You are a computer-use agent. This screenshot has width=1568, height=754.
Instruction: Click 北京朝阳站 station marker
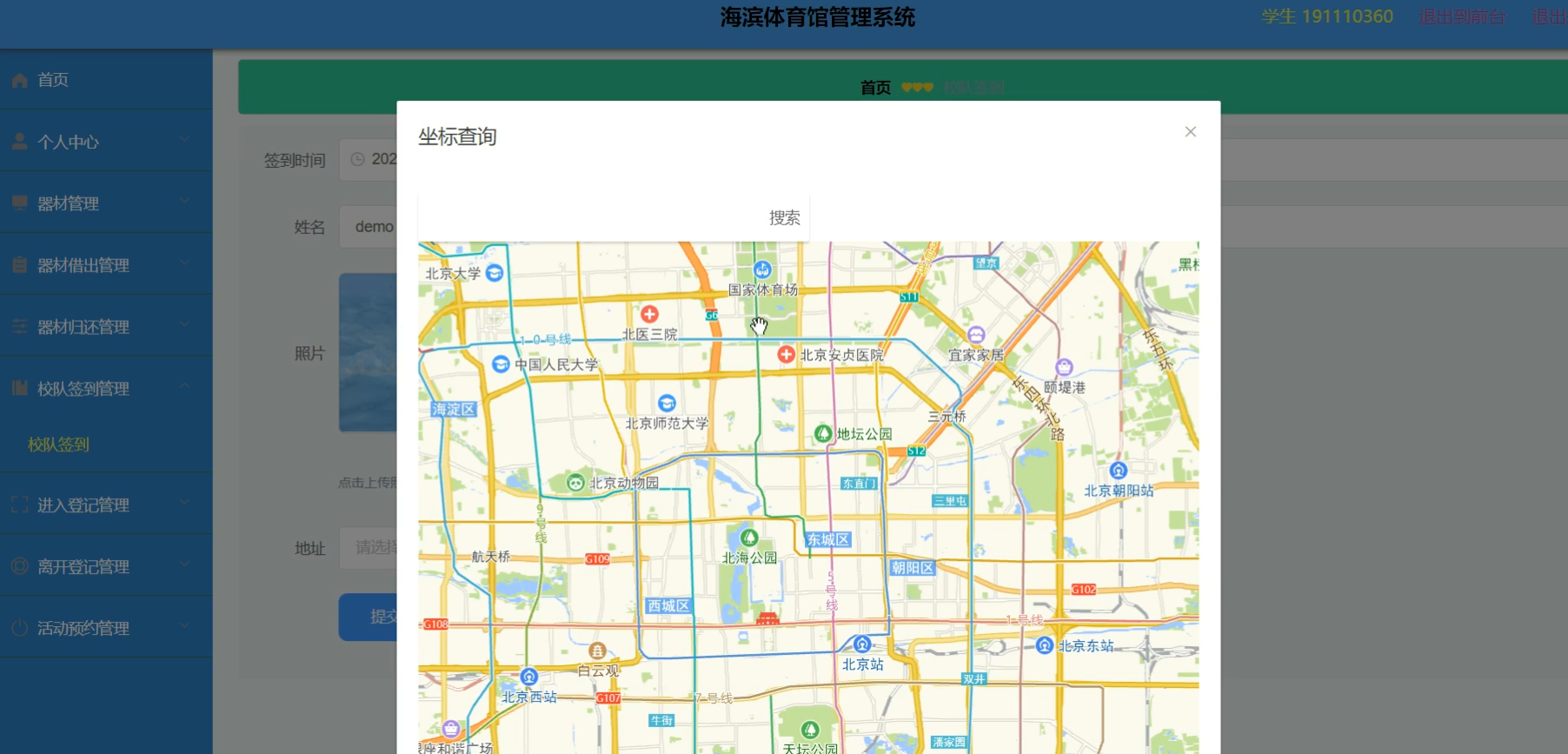coord(1118,470)
